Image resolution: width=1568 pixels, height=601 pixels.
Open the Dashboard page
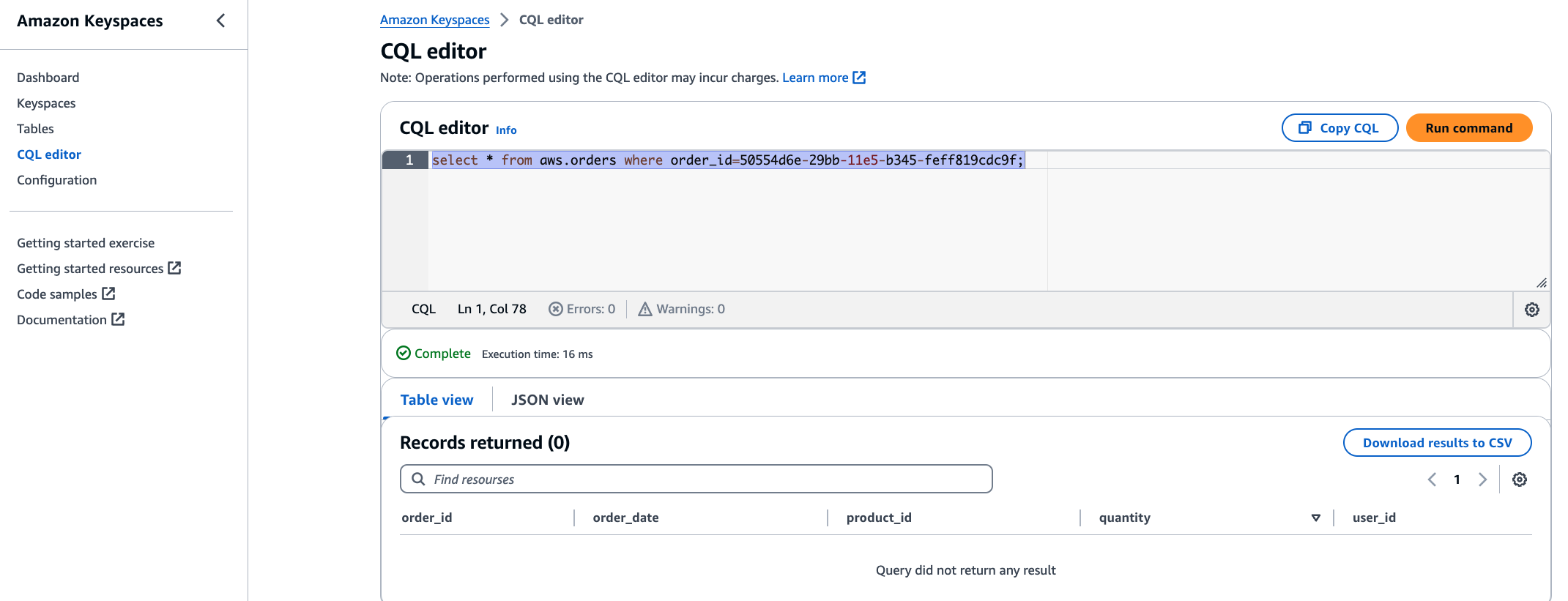point(48,78)
